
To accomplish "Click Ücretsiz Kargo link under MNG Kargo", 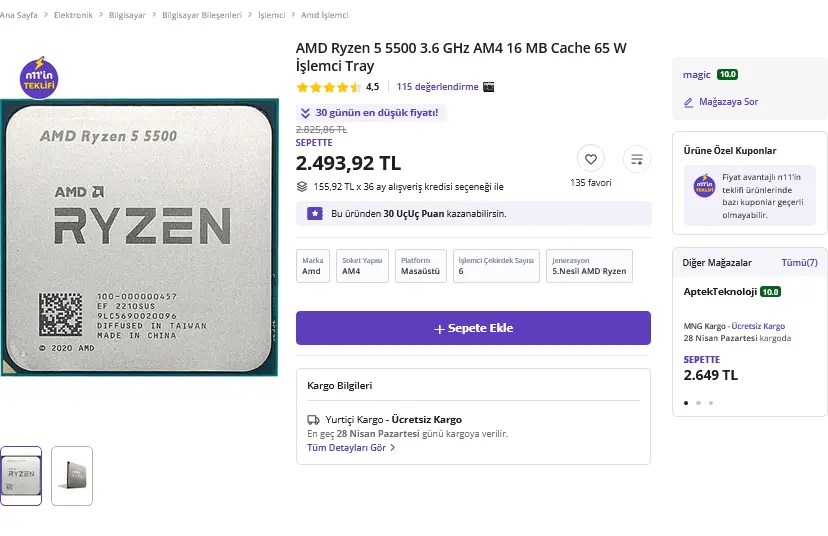I will click(x=758, y=326).
